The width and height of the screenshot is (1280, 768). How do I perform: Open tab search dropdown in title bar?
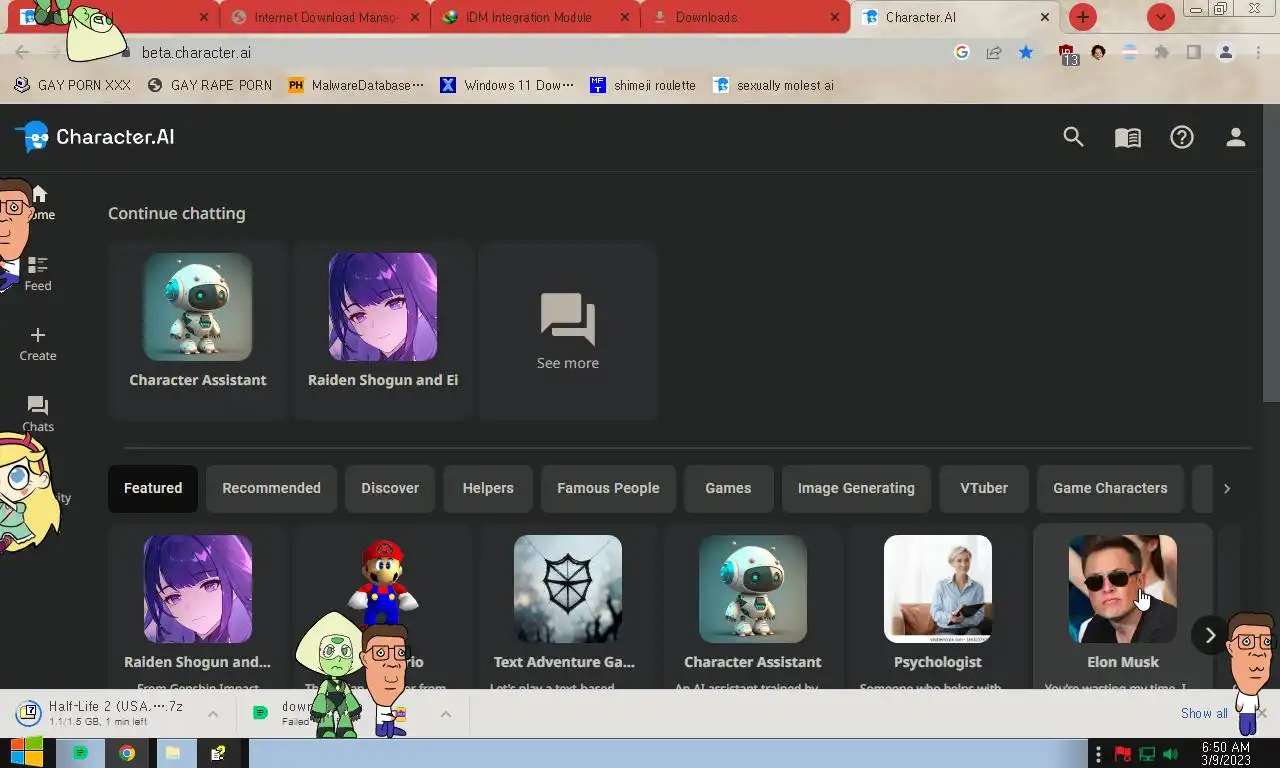pyautogui.click(x=1160, y=17)
